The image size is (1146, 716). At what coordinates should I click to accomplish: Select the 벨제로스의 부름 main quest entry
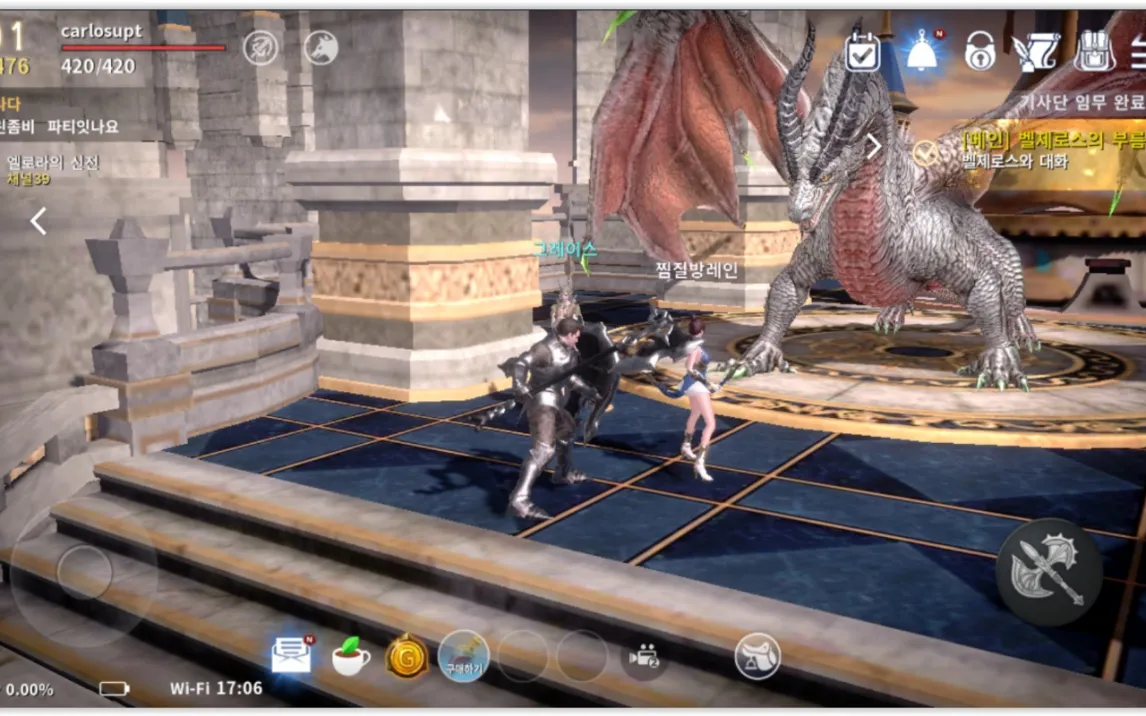click(1050, 140)
